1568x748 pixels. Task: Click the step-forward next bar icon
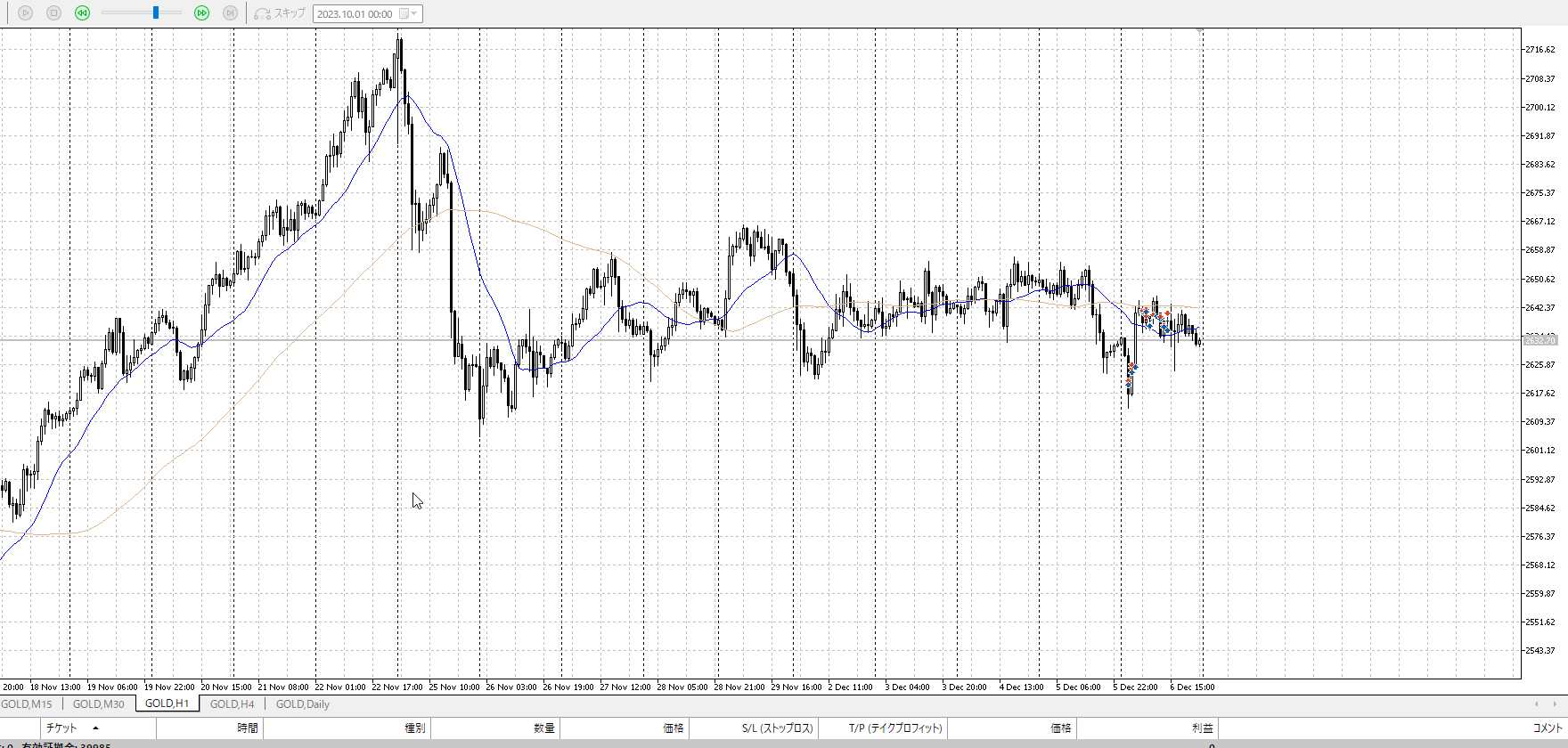tap(230, 13)
